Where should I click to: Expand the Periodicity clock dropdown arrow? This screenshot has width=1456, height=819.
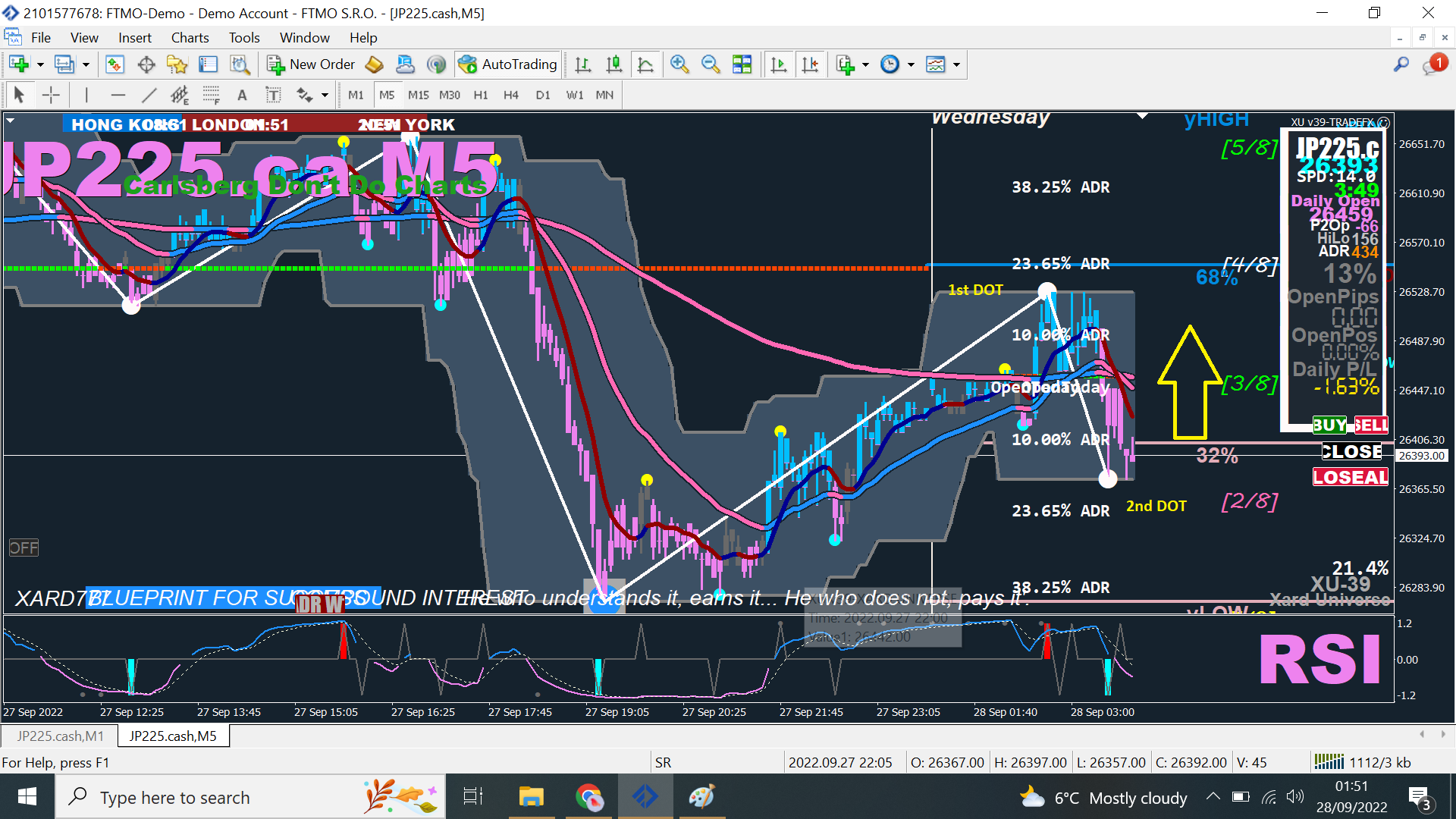tap(911, 64)
